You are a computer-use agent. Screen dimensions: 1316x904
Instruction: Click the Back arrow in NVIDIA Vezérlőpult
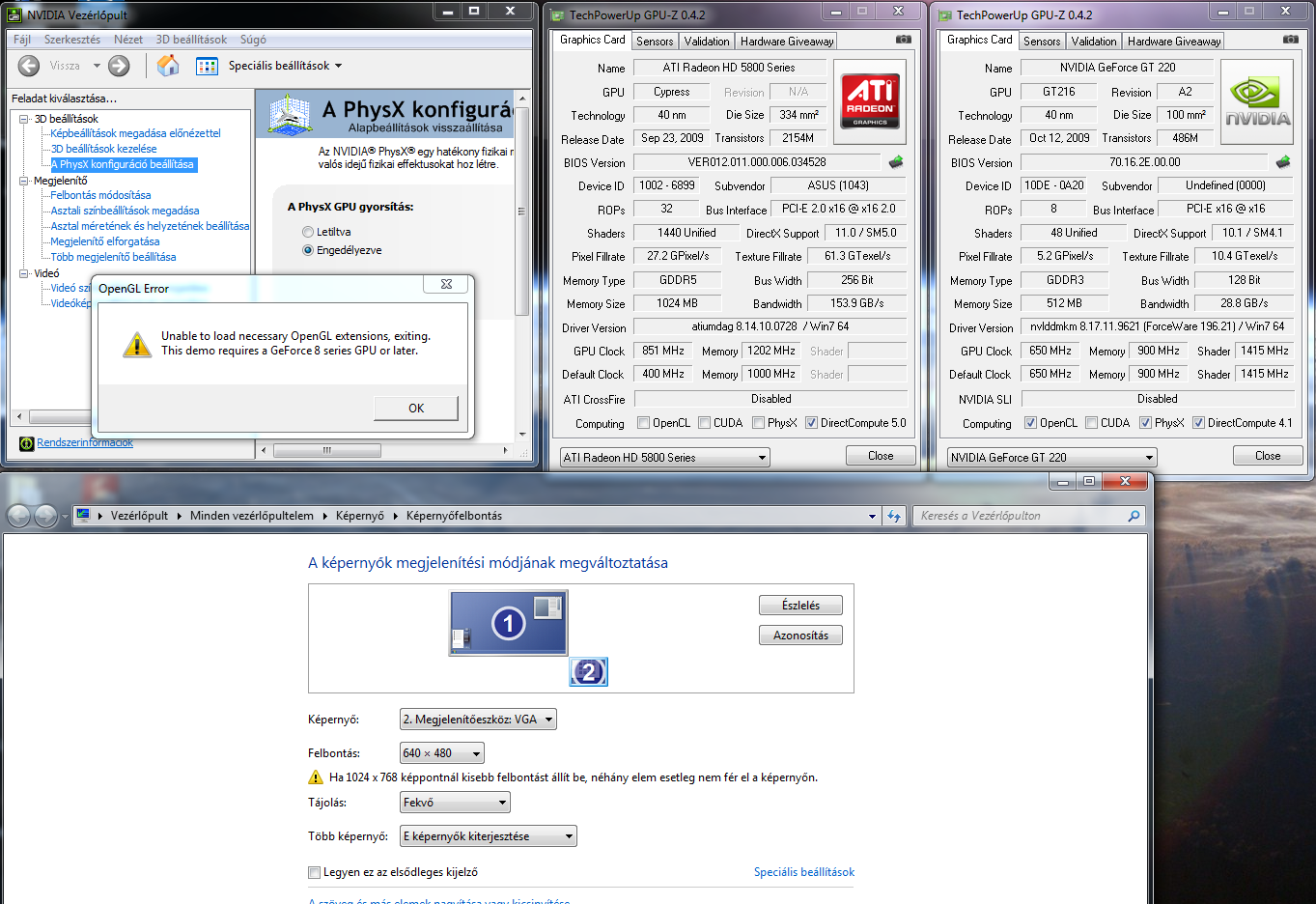(x=29, y=66)
